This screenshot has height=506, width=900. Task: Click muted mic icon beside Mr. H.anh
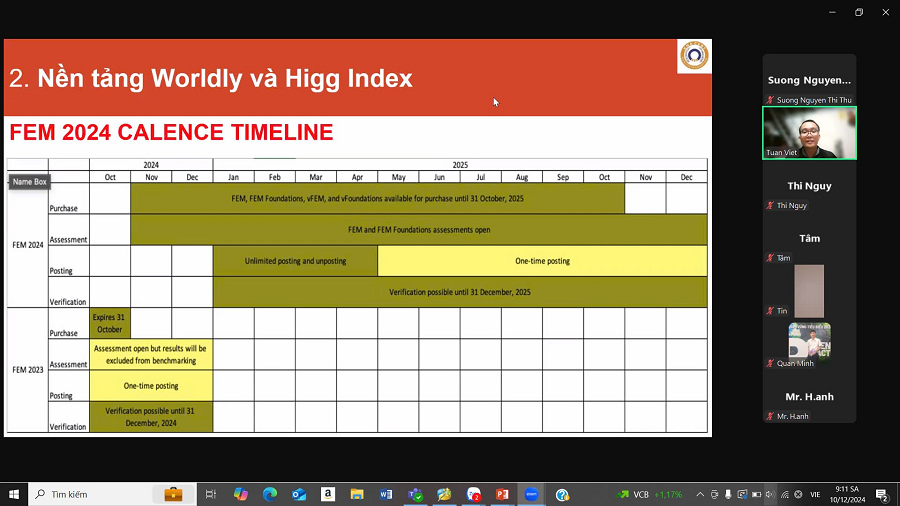(770, 416)
